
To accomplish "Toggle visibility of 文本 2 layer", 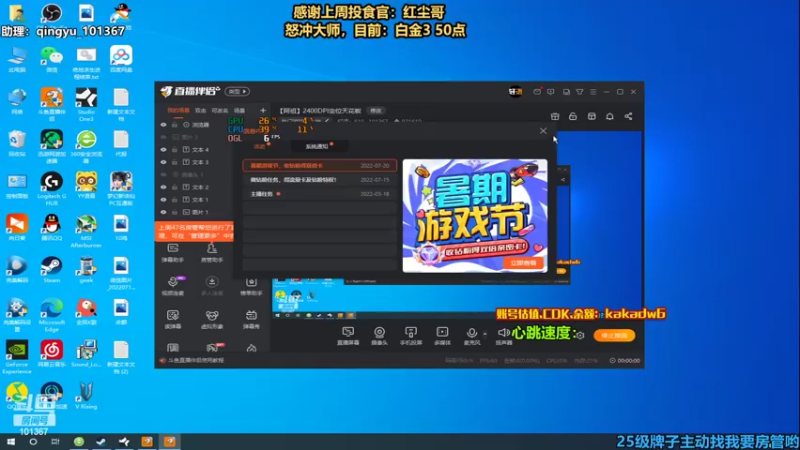I will 163,187.
